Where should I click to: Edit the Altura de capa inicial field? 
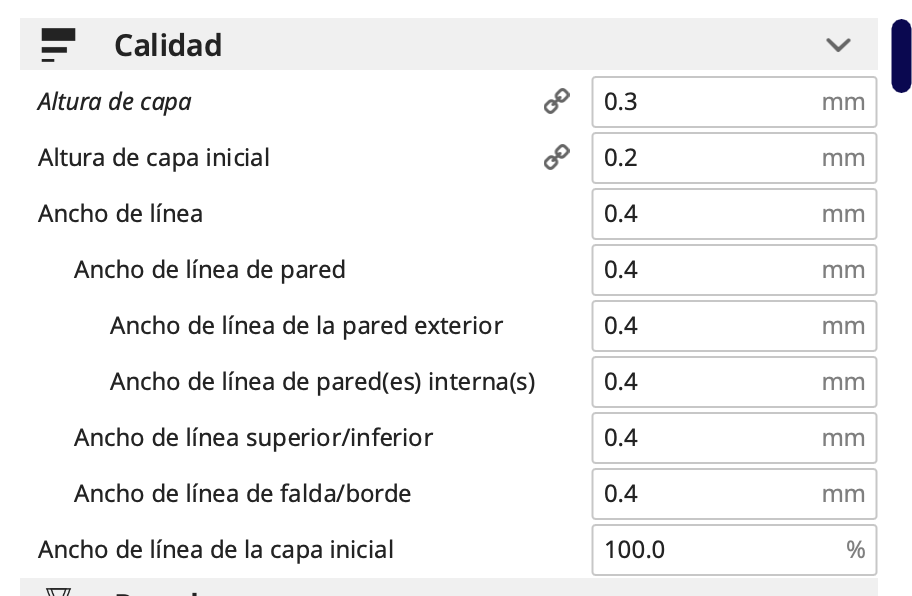click(710, 158)
